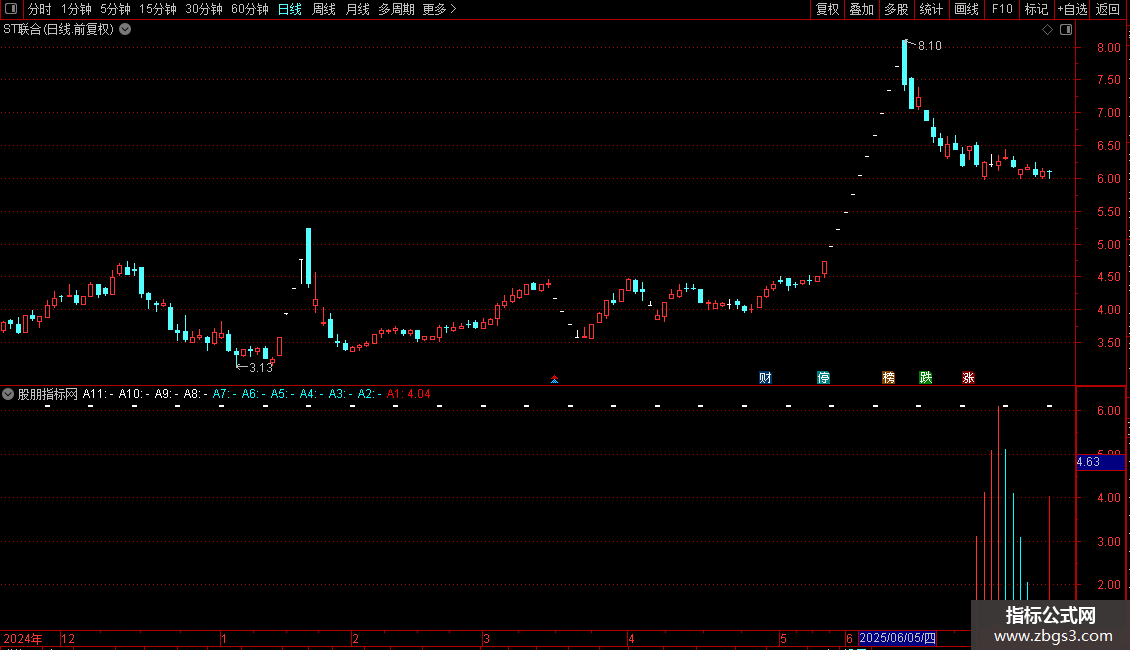Open the 跌 drop event marker
This screenshot has width=1130, height=650.
[926, 378]
